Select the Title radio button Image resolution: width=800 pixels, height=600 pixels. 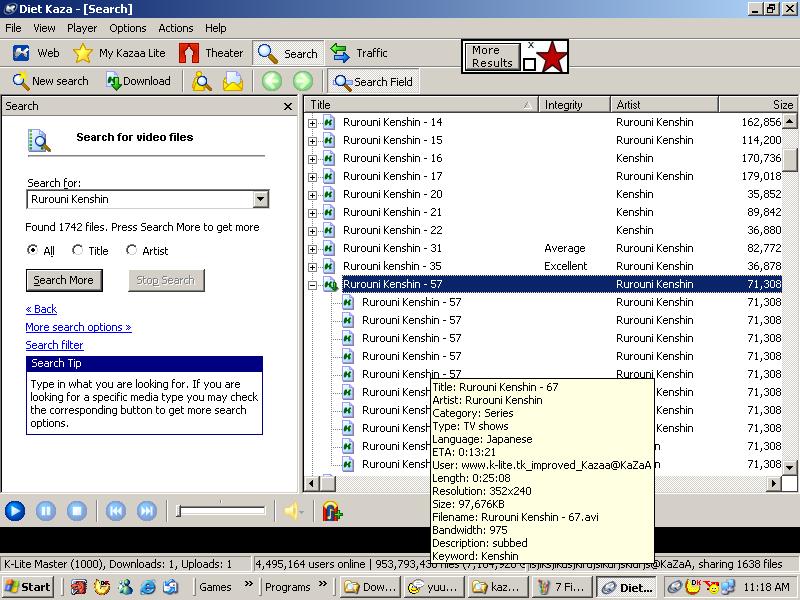point(78,251)
